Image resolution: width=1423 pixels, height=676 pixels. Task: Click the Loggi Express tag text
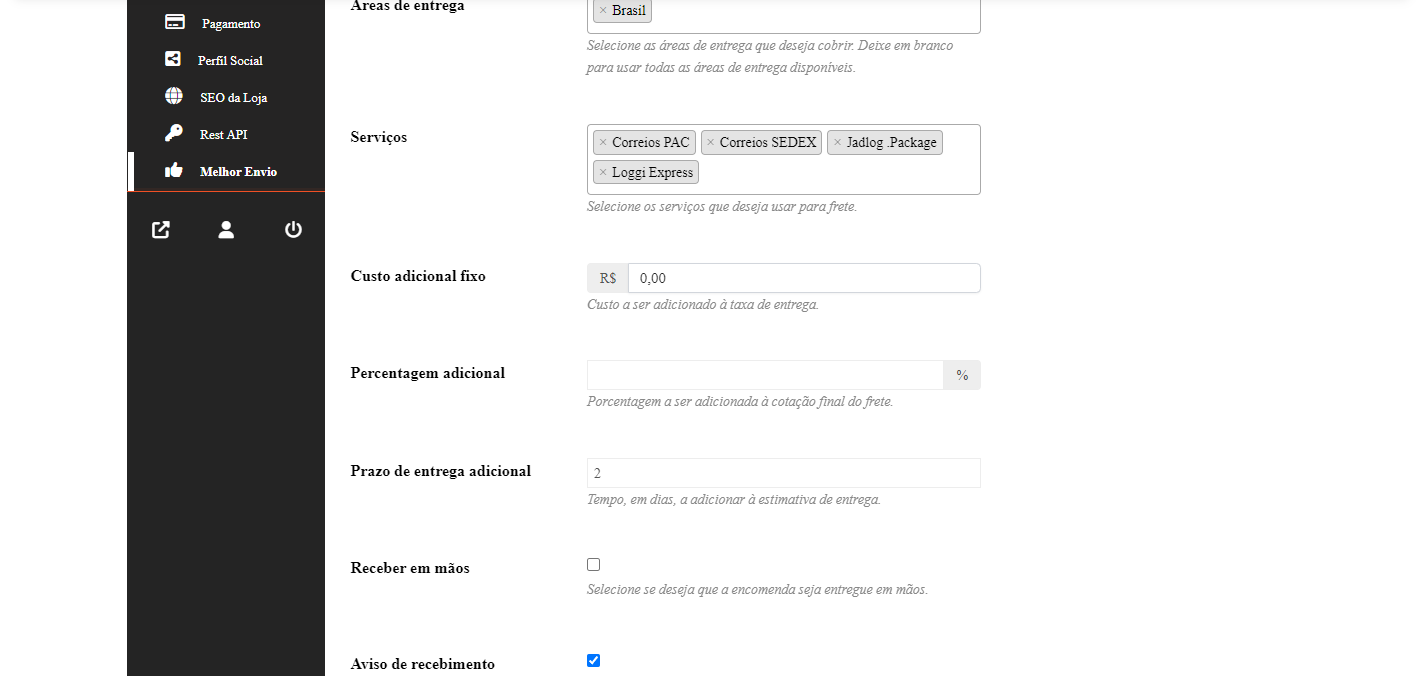[652, 172]
